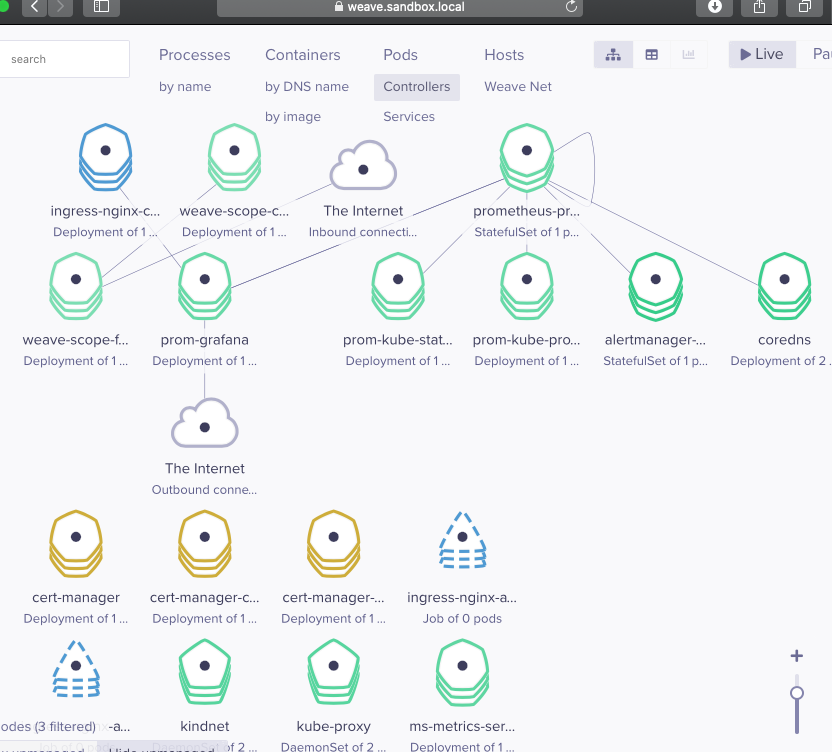Screen dimensions: 832x752
Task: Select the cert-manager-... third yellow node
Action: coord(334,543)
